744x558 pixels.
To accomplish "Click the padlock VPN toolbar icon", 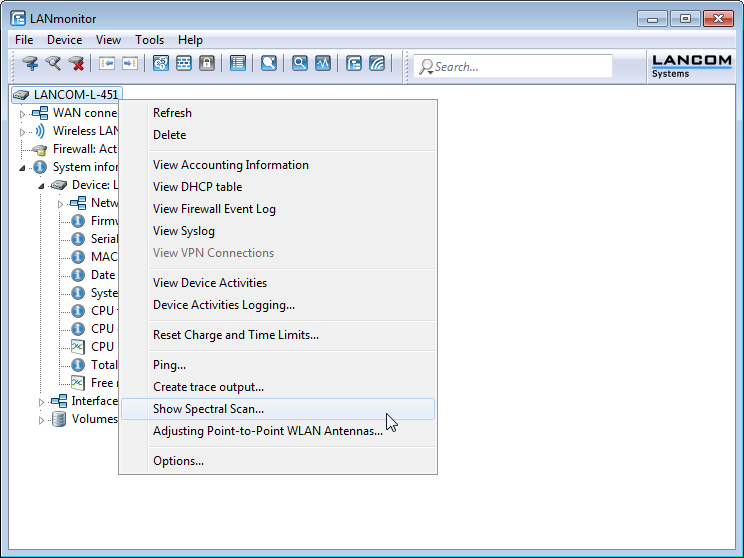I will coord(207,63).
